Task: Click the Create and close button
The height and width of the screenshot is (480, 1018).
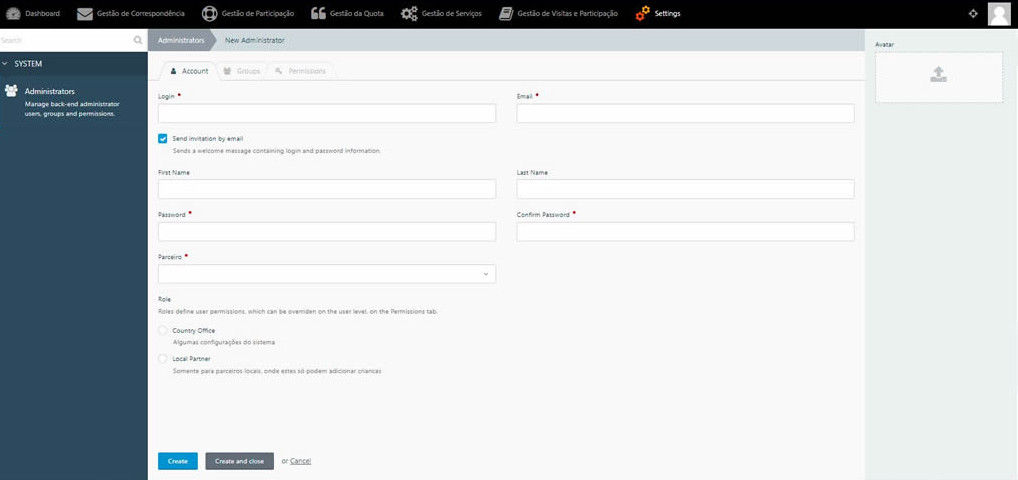Action: tap(239, 461)
